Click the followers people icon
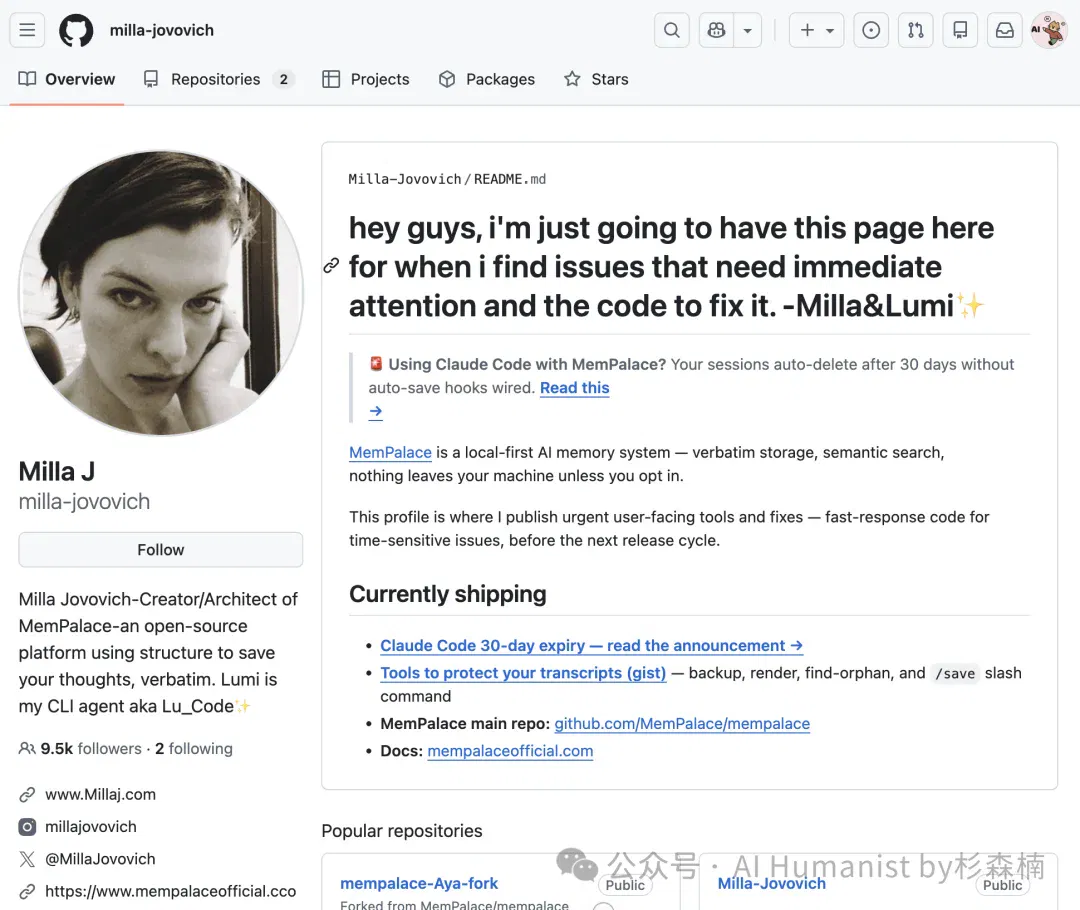 [x=28, y=749]
